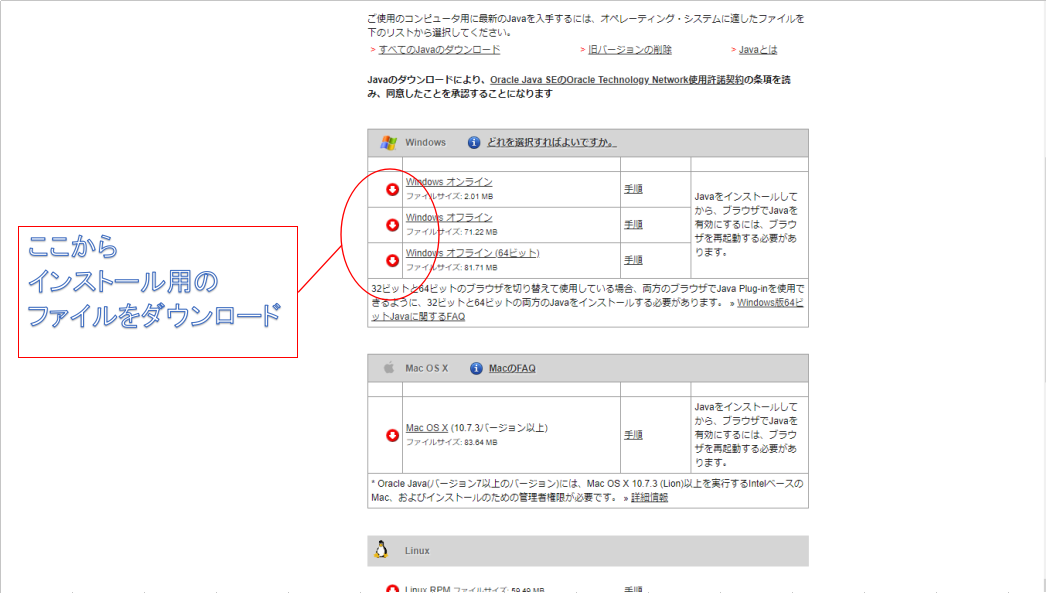Click the blue info icon beside どれを選択すればよいですか
Image resolution: width=1046 pixels, height=593 pixels.
point(474,143)
